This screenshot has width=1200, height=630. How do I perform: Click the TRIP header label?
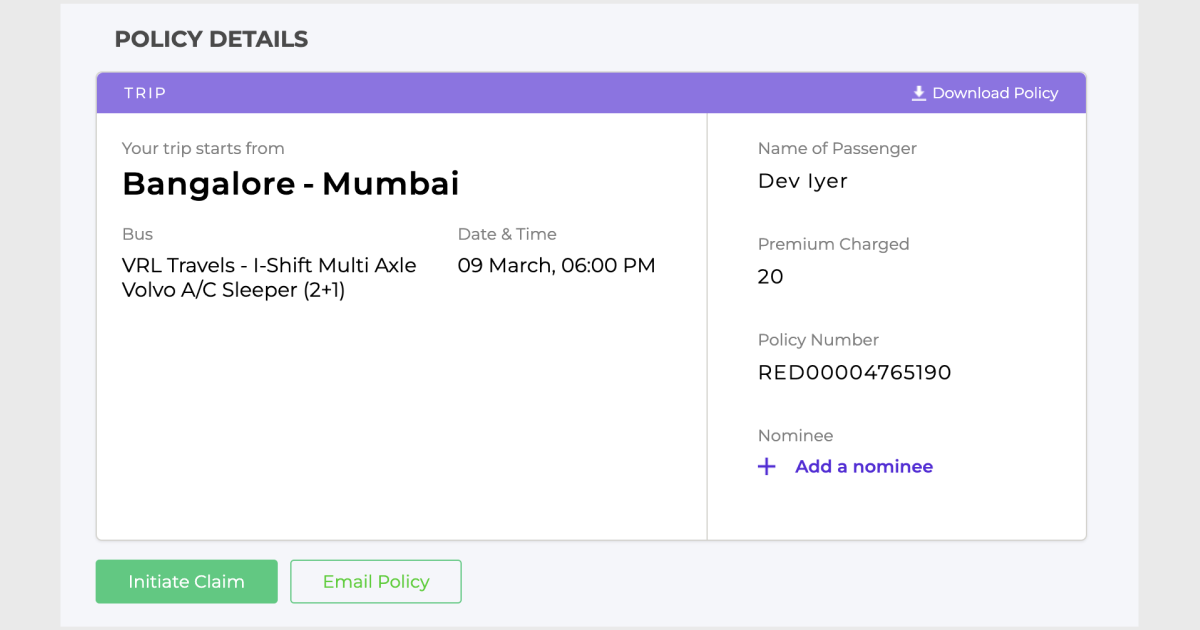point(145,93)
